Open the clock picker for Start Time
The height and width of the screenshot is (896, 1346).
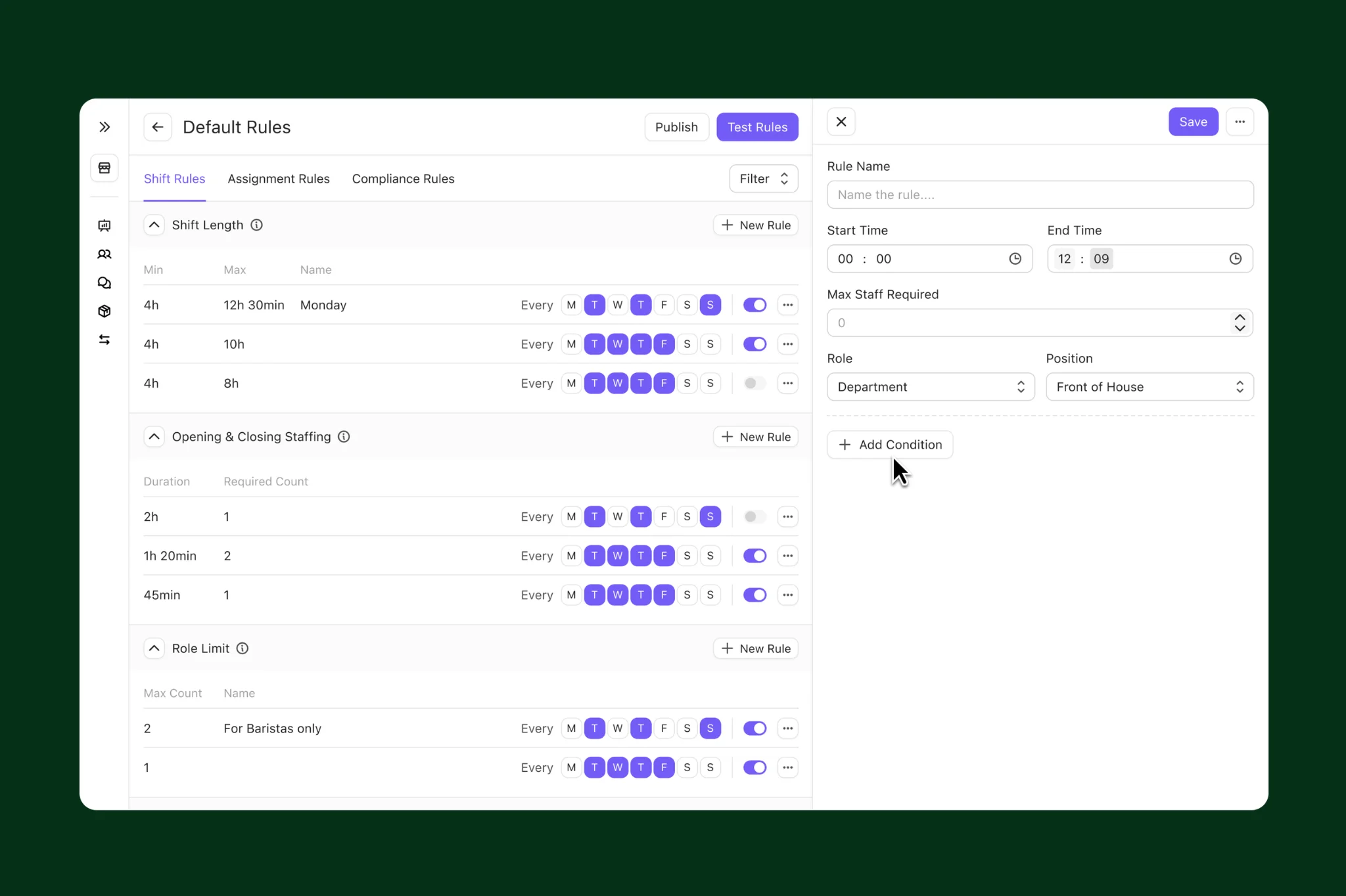click(1015, 258)
